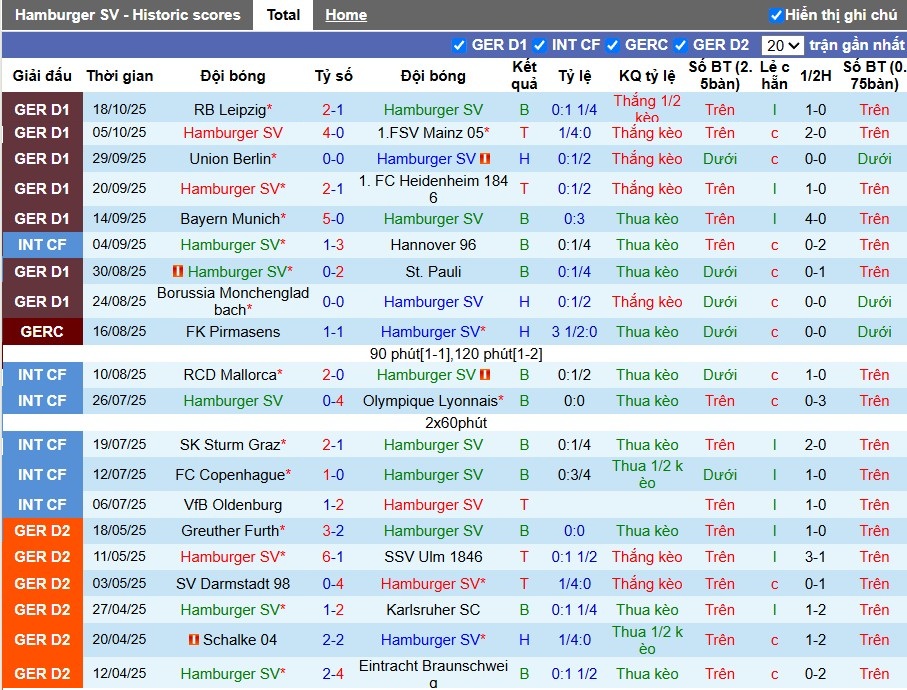Click red card icon beside Hamburger SV, 29/09/25 row
This screenshot has width=907, height=690.
click(x=485, y=159)
